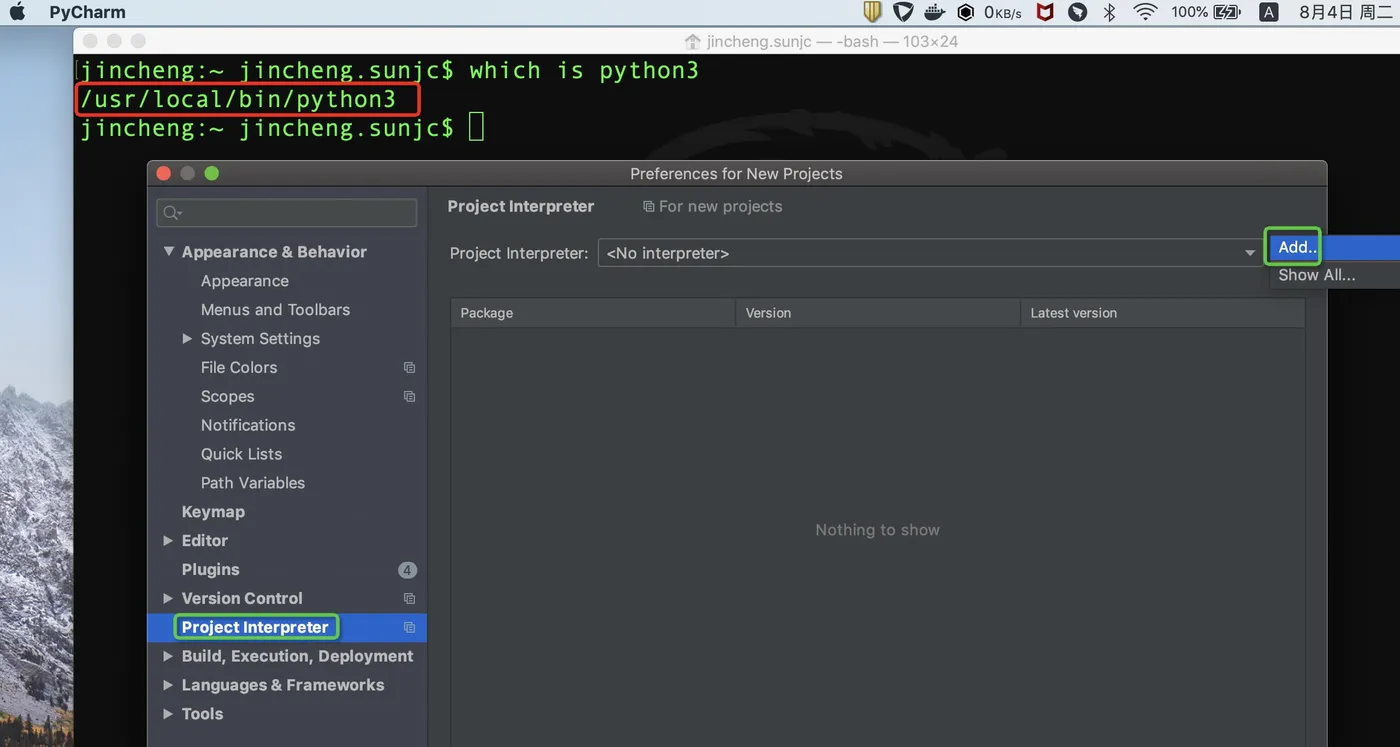This screenshot has width=1400, height=747.
Task: Open the red McAfee menu bar icon
Action: (1045, 12)
